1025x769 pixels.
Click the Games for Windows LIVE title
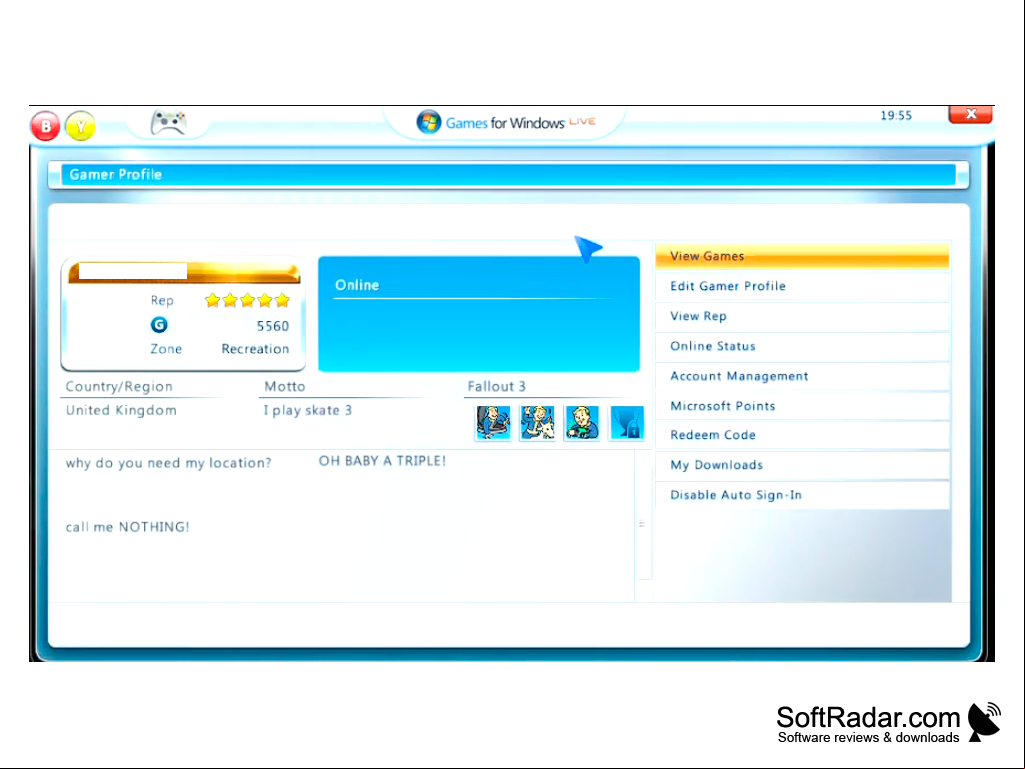tap(520, 123)
